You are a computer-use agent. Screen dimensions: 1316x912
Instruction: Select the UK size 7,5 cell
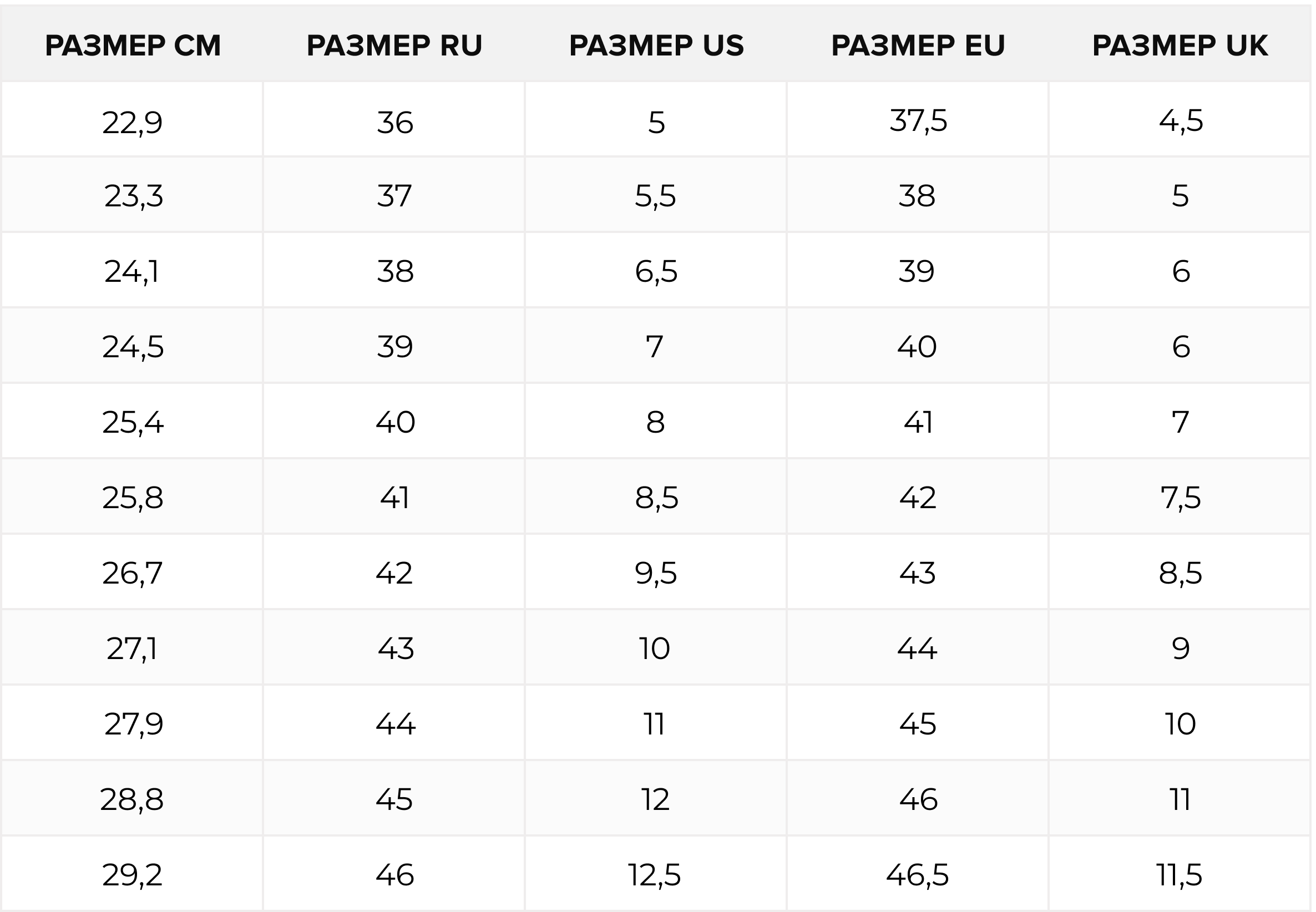coord(1180,496)
